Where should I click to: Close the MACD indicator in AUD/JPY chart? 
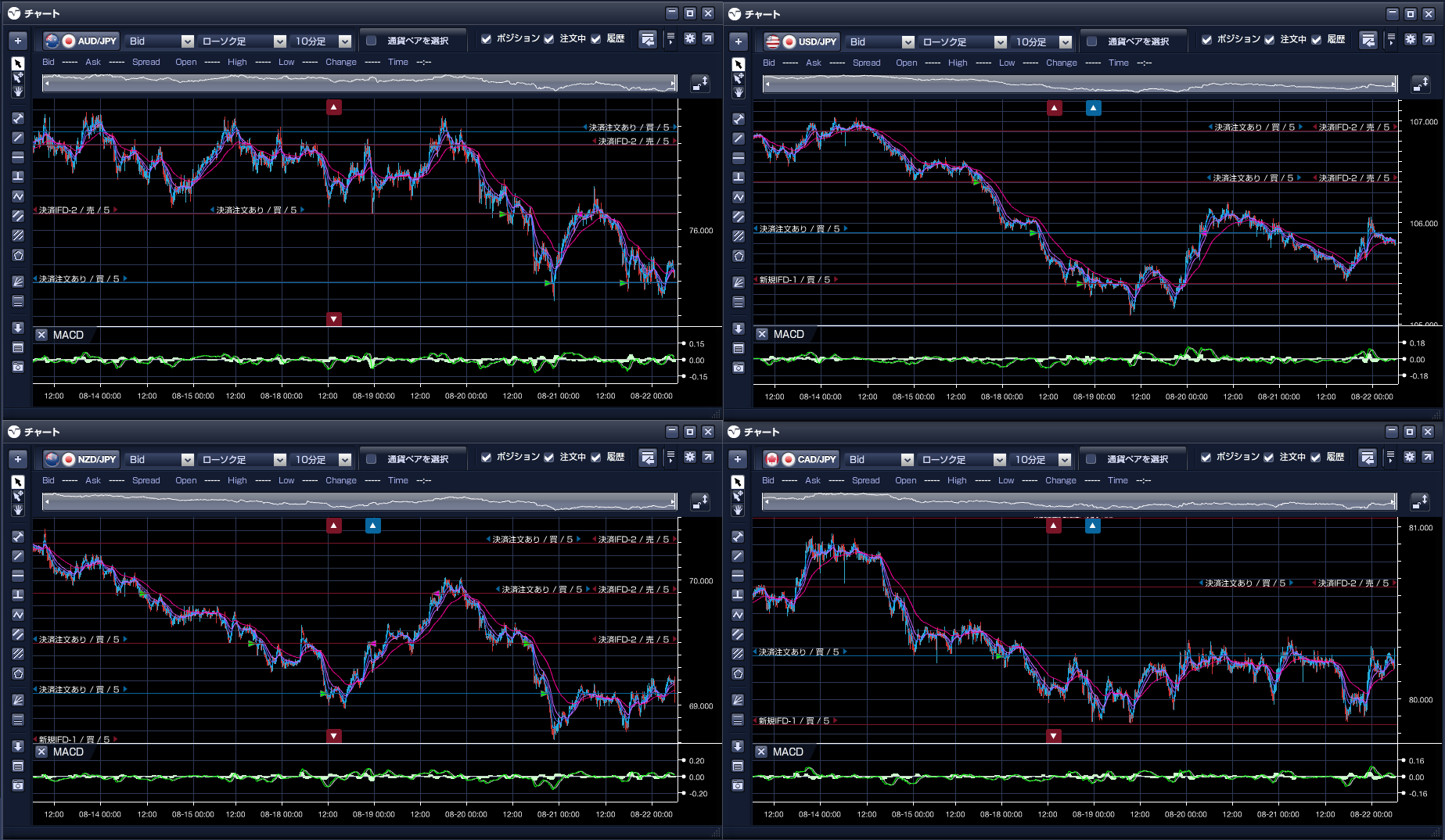(41, 335)
